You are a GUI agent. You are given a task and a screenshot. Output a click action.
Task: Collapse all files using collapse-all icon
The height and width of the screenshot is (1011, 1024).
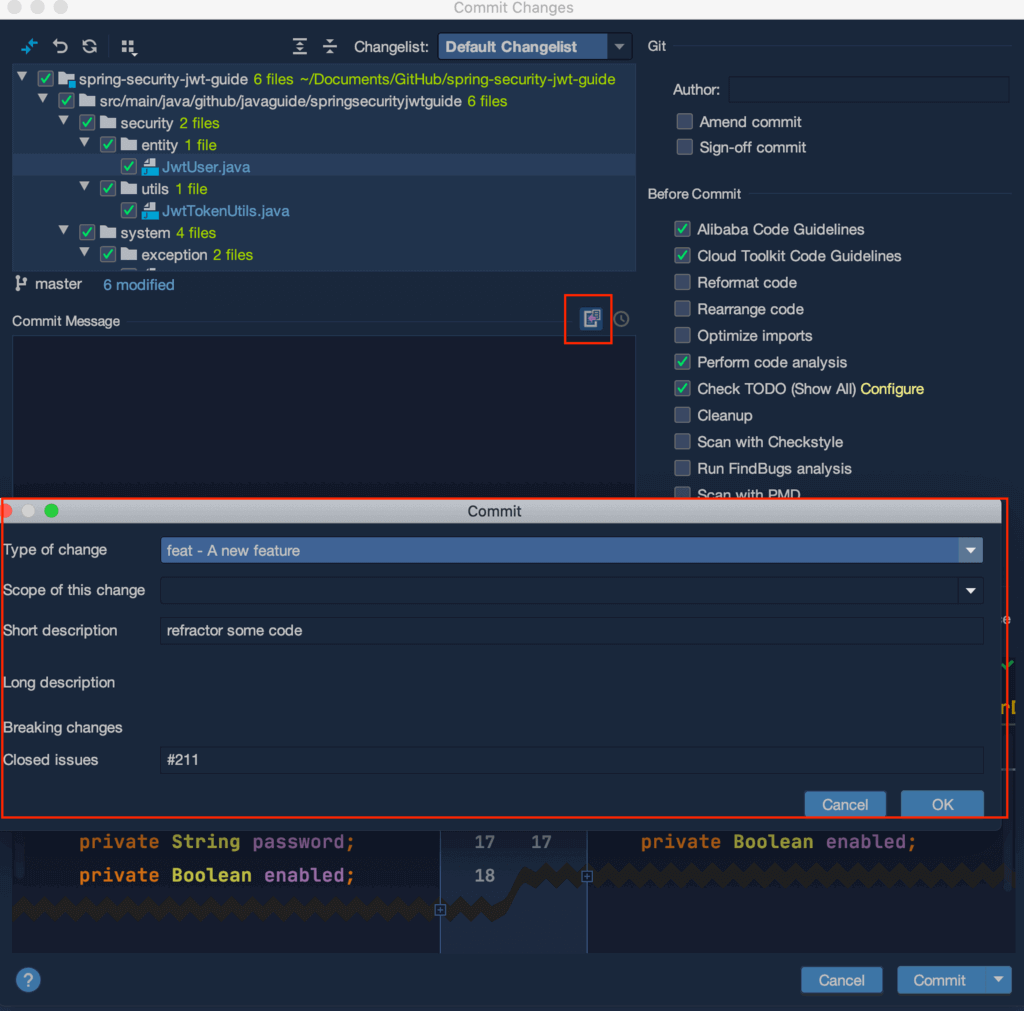(x=330, y=46)
